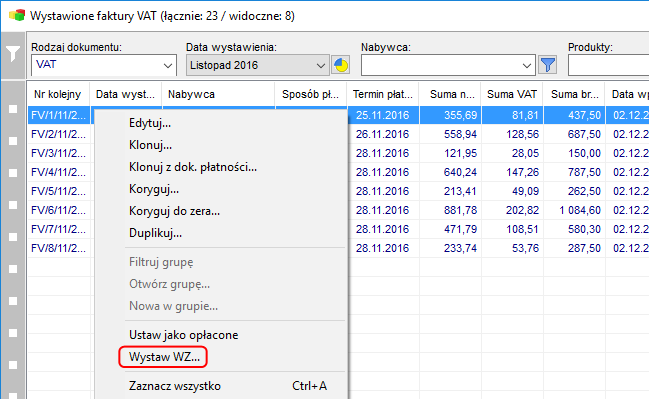
Task: Click the colored cubes application icon
Action: (17, 16)
